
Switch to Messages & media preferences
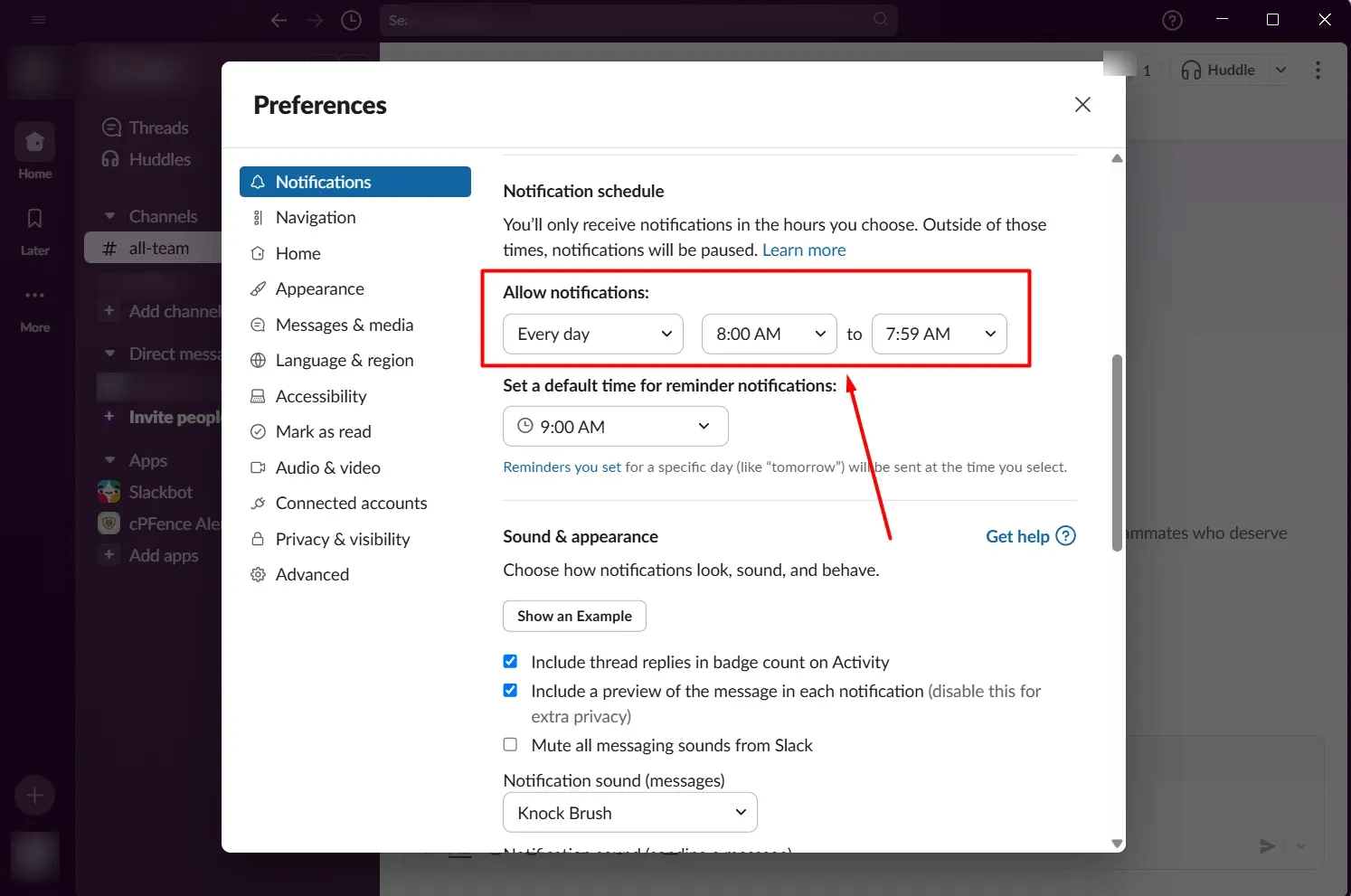click(355, 325)
